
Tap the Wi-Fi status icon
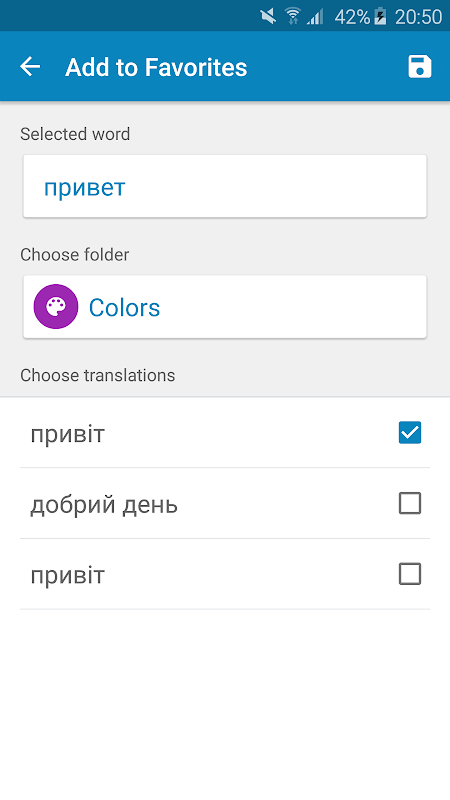[293, 16]
